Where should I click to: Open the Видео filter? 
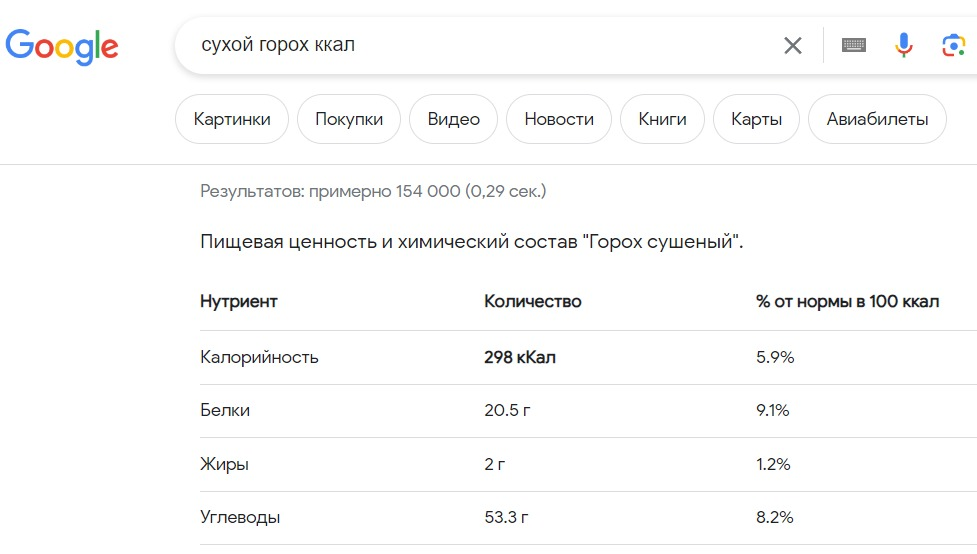[454, 120]
